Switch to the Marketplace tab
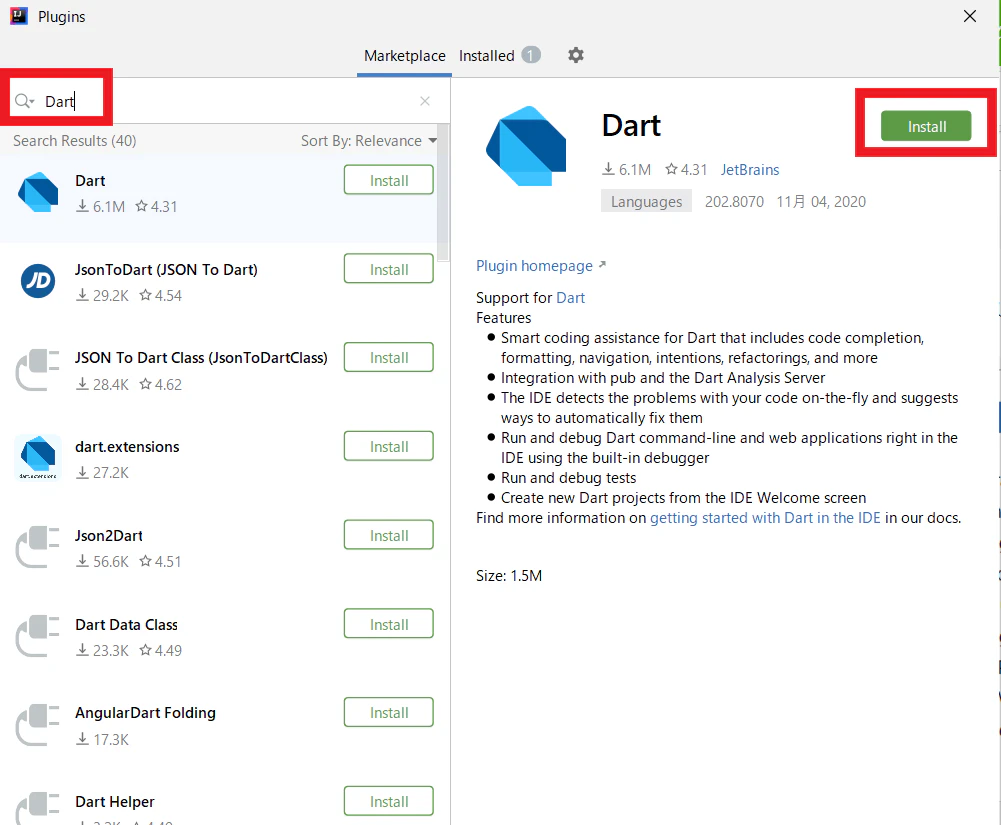 [x=405, y=56]
